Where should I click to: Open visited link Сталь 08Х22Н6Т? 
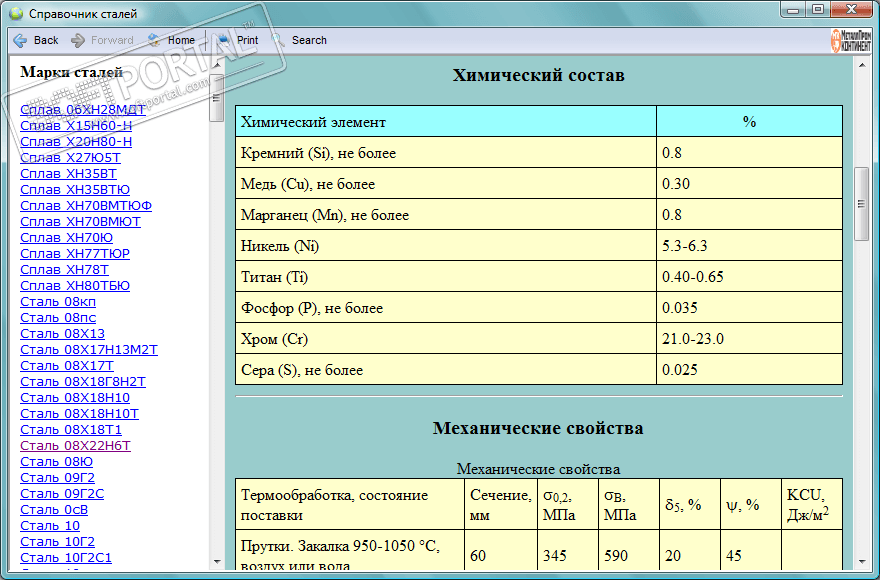tap(75, 445)
